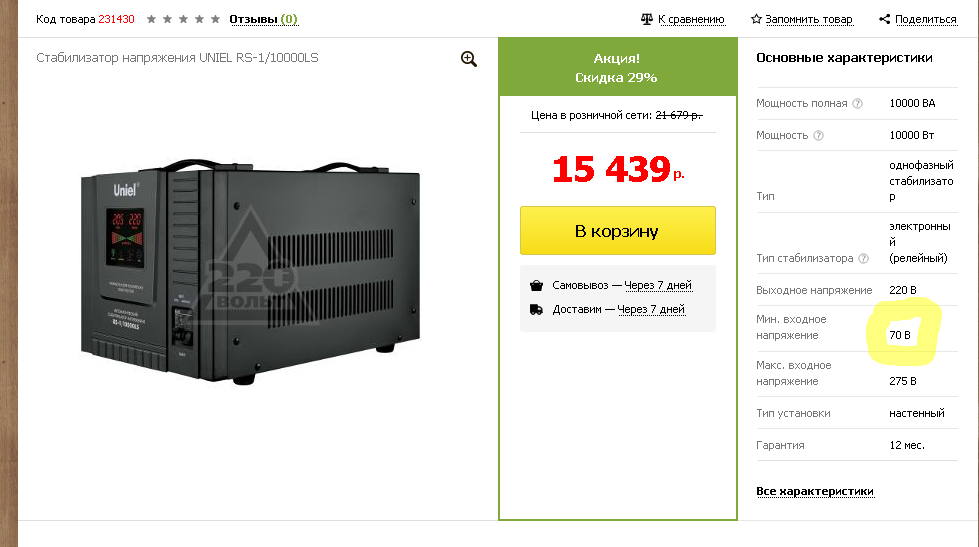Click the scales compare icon
The height and width of the screenshot is (547, 979).
coord(646,19)
